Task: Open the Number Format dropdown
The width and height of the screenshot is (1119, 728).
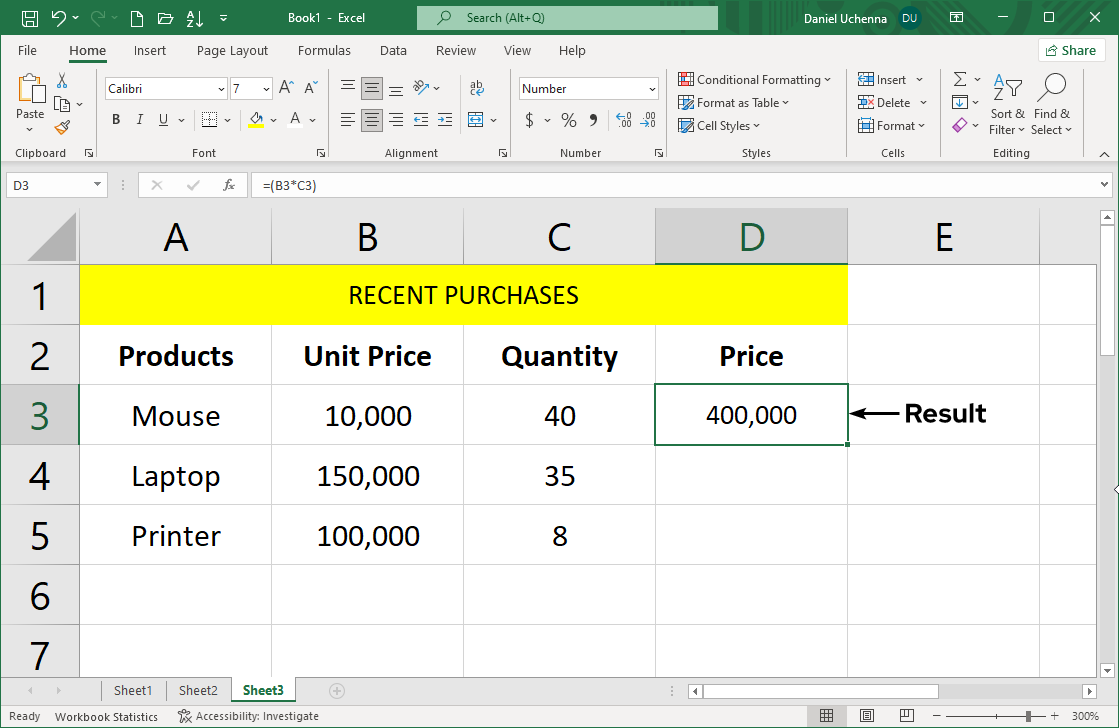Action: (651, 88)
